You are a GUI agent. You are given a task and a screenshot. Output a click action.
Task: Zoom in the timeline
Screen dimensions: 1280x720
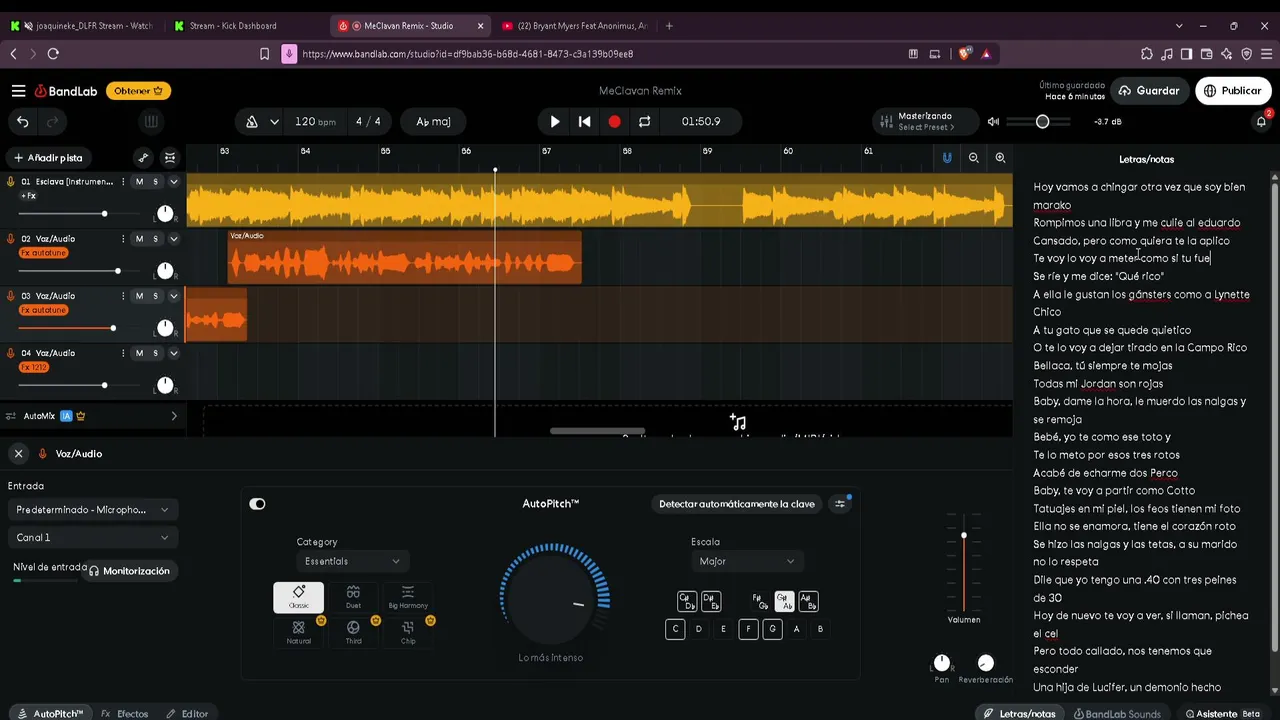click(x=1000, y=158)
